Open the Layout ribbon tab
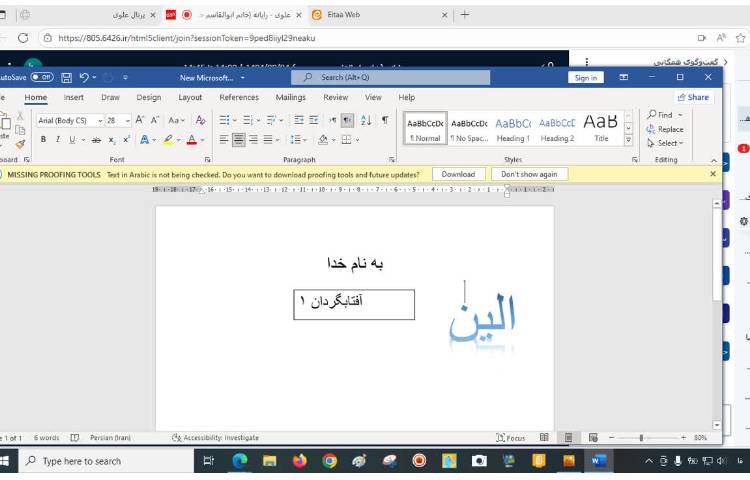Viewport: 750px width, 480px height. 190,98
